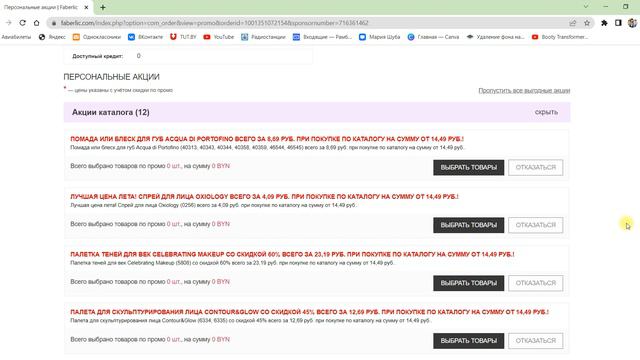Click 'Пропустить все выгодные акции' link

[x=524, y=91]
